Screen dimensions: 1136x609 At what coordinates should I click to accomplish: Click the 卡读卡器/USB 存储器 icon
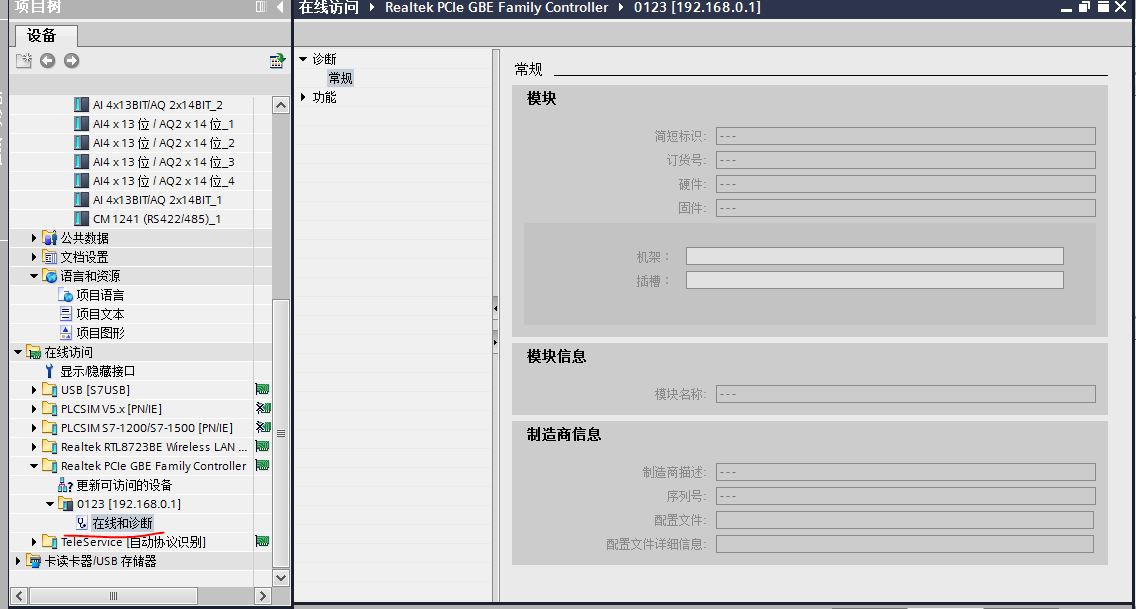click(x=33, y=560)
